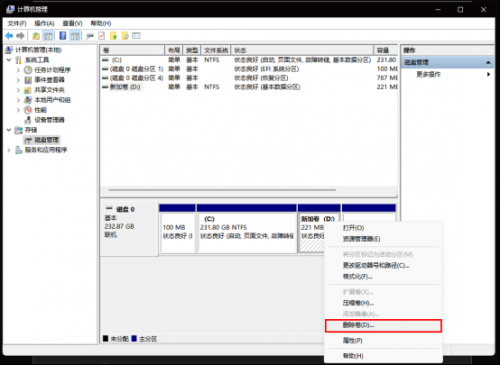Open the 操作(A) menu
The width and height of the screenshot is (500, 365).
pos(44,23)
